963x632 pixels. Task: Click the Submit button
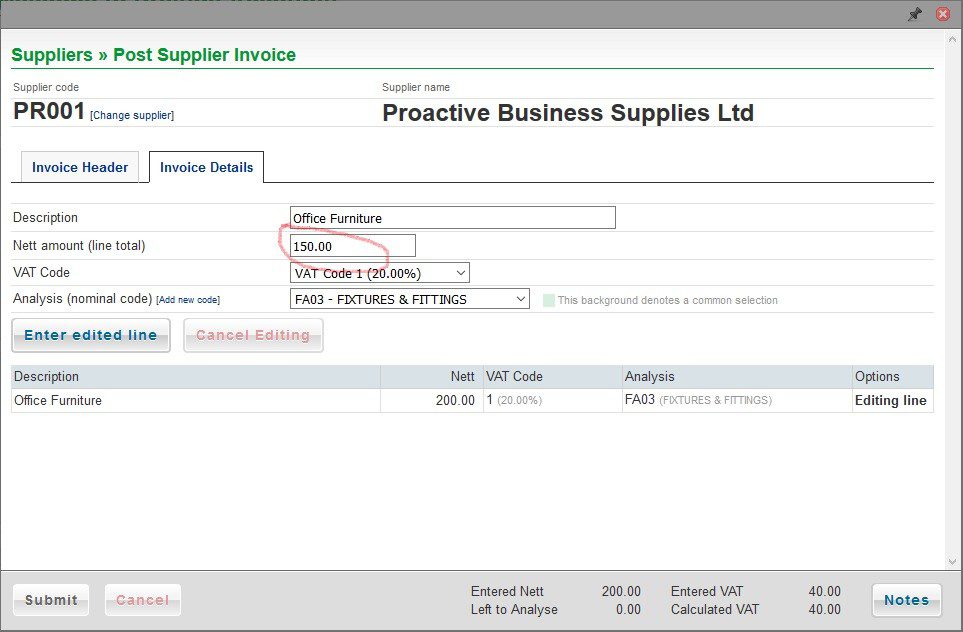(x=51, y=600)
